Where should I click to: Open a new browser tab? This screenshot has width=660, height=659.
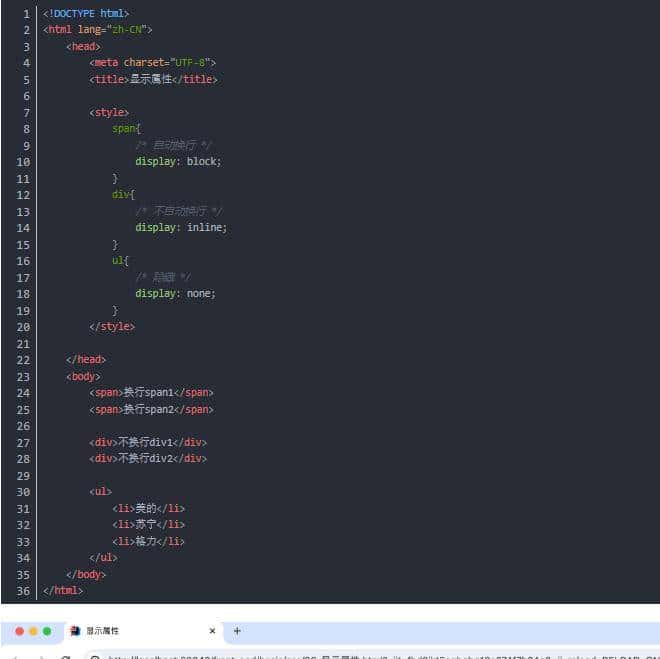[x=237, y=631]
